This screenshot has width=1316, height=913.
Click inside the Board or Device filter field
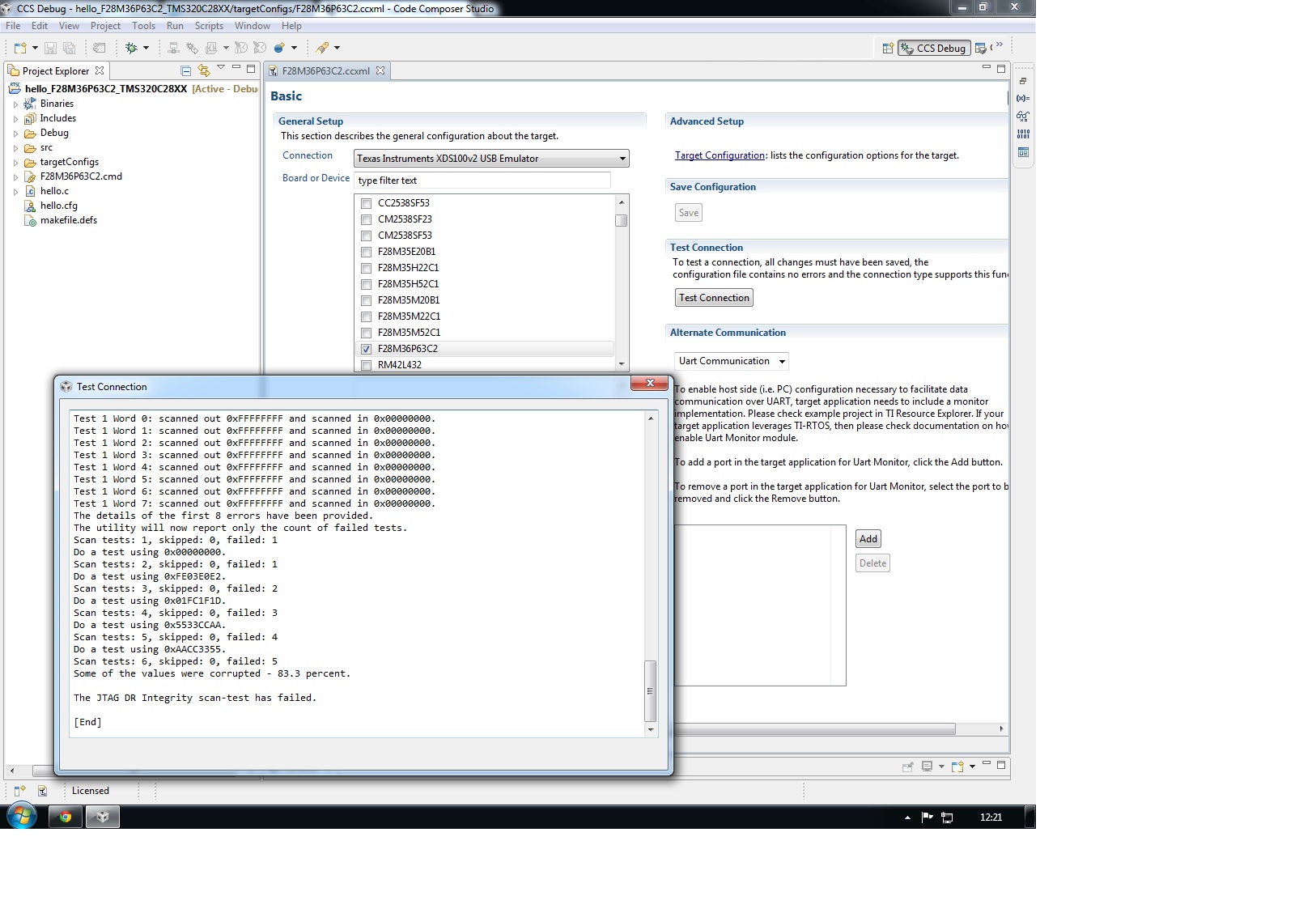(x=482, y=180)
